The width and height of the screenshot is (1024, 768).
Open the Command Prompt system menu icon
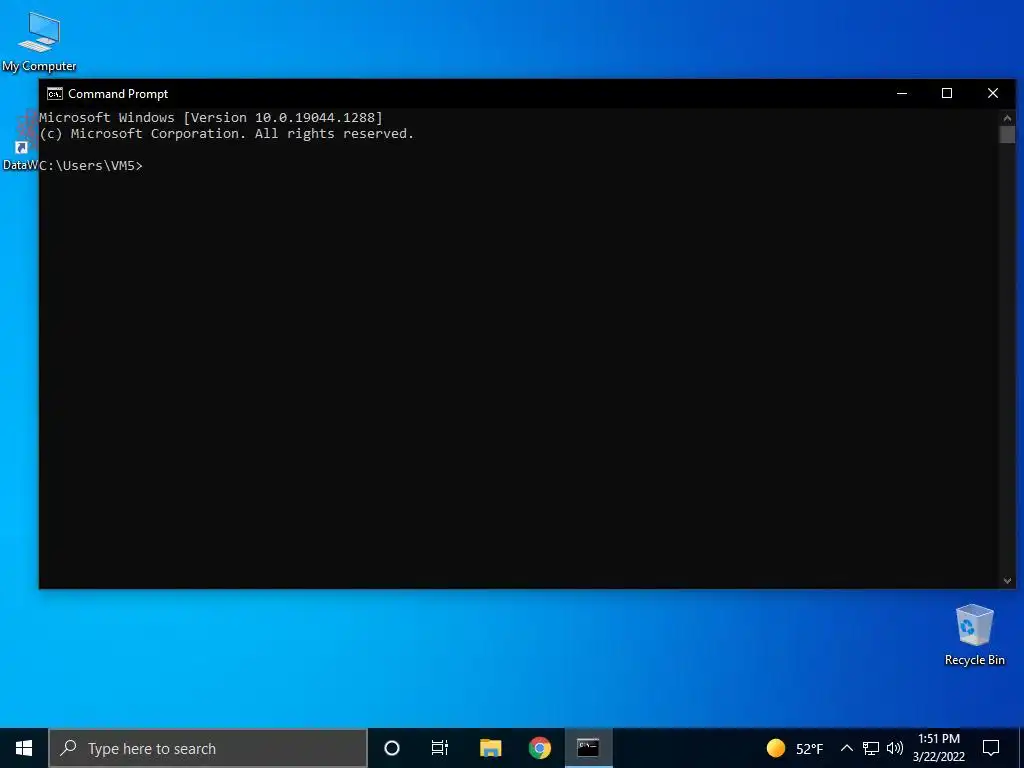[55, 93]
